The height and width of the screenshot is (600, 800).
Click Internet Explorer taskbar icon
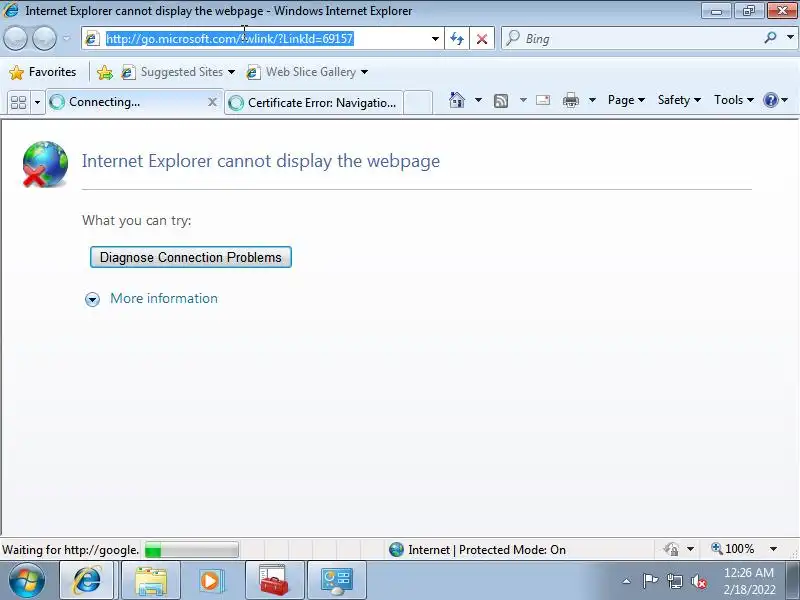coord(87,580)
